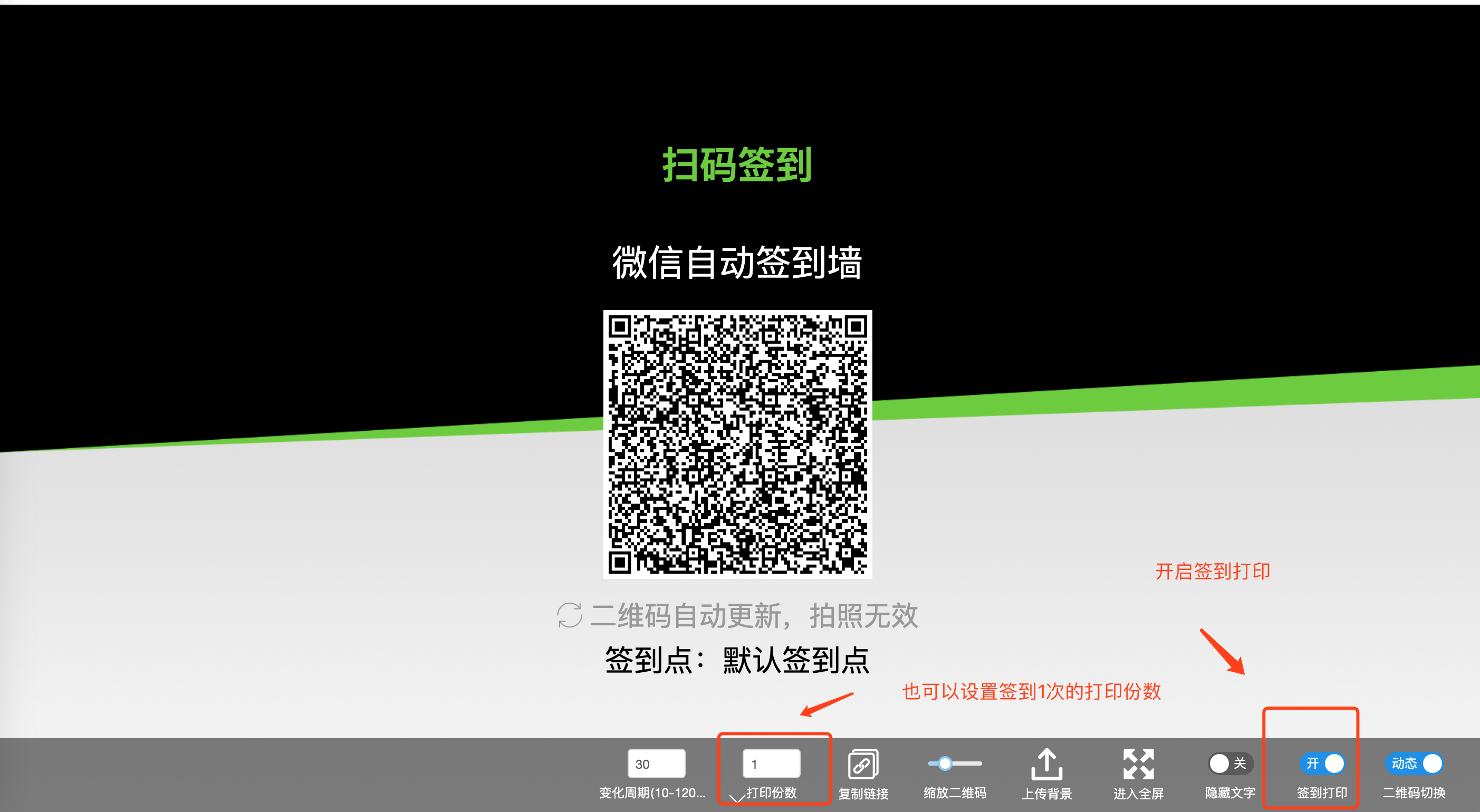Click the enter fullscreen arrows icon

(x=1138, y=765)
